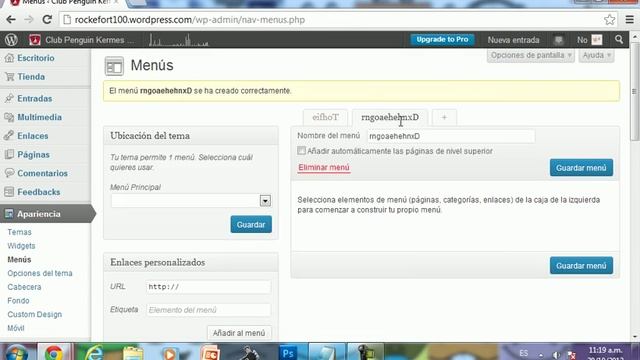Open Tienda in the sidebar
640x360 pixels.
(x=31, y=77)
